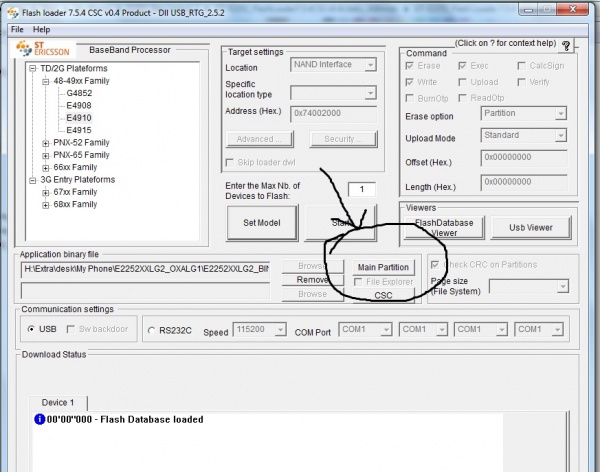
Task: Toggle the ReadOtp checkbox
Action: pyautogui.click(x=462, y=98)
